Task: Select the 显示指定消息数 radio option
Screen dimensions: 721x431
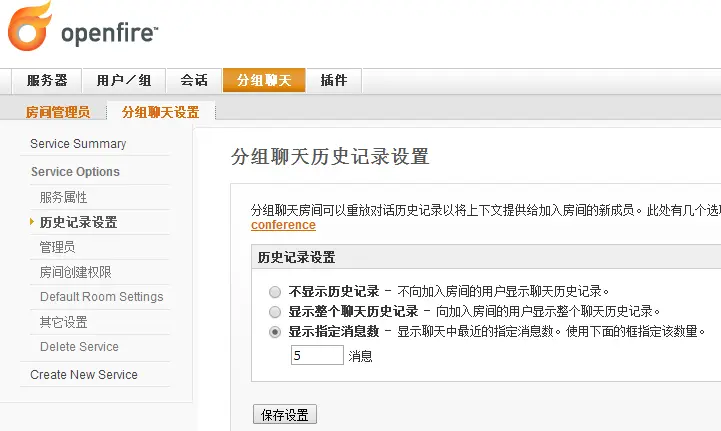Action: pos(275,332)
